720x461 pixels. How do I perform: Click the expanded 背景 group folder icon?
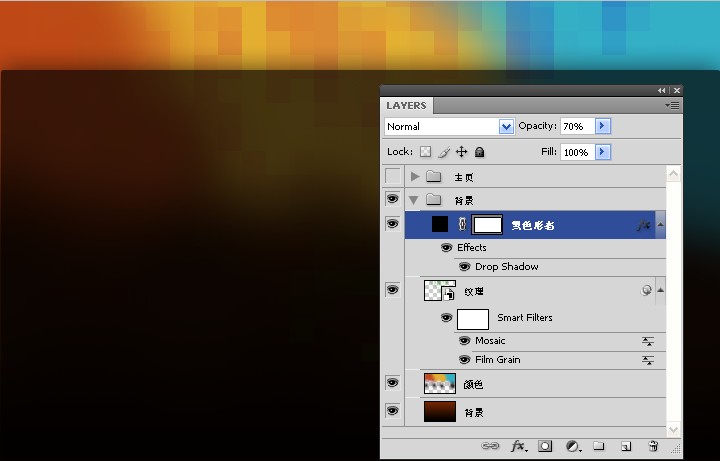(433, 200)
